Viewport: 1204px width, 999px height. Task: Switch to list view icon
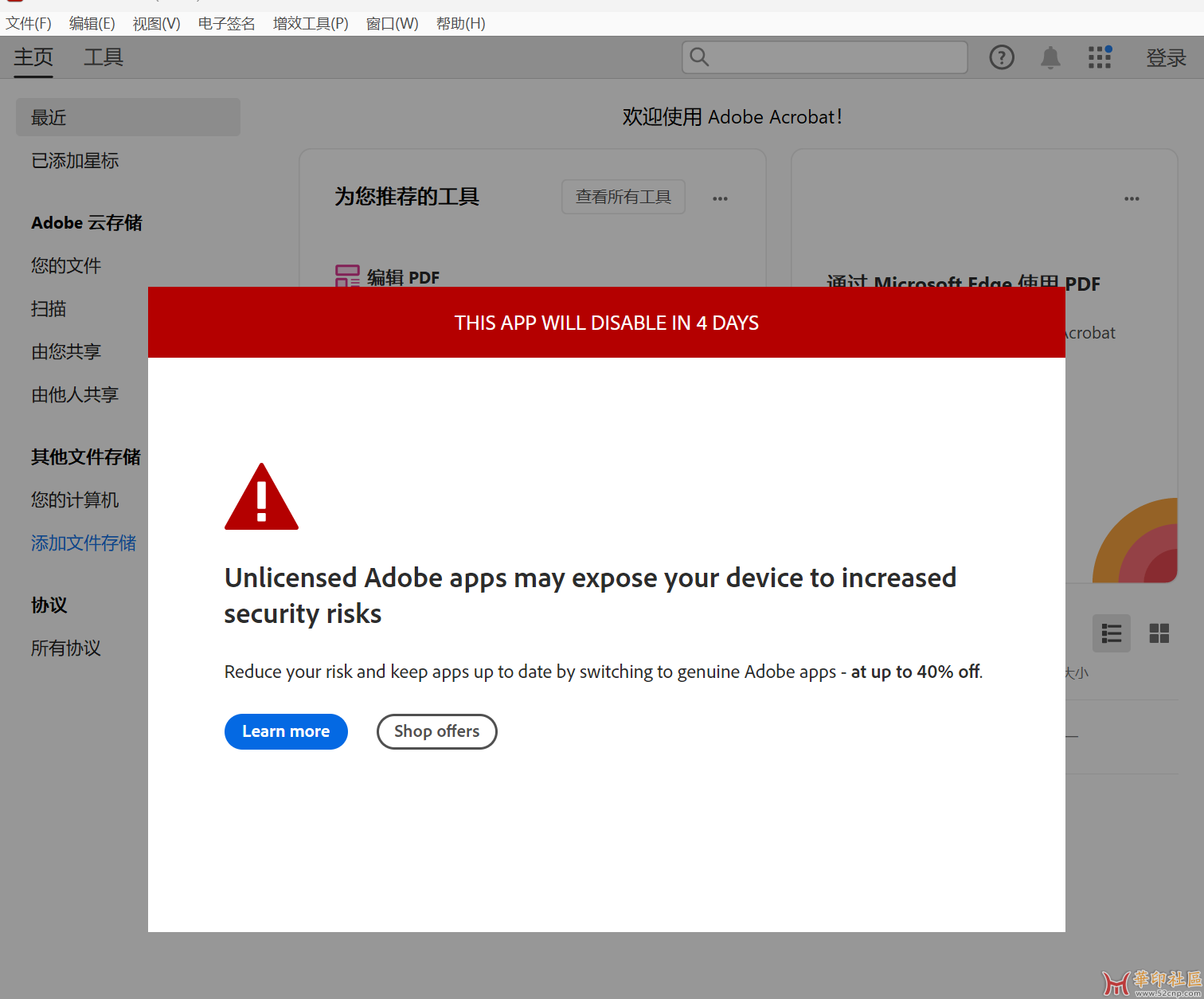pos(1112,633)
